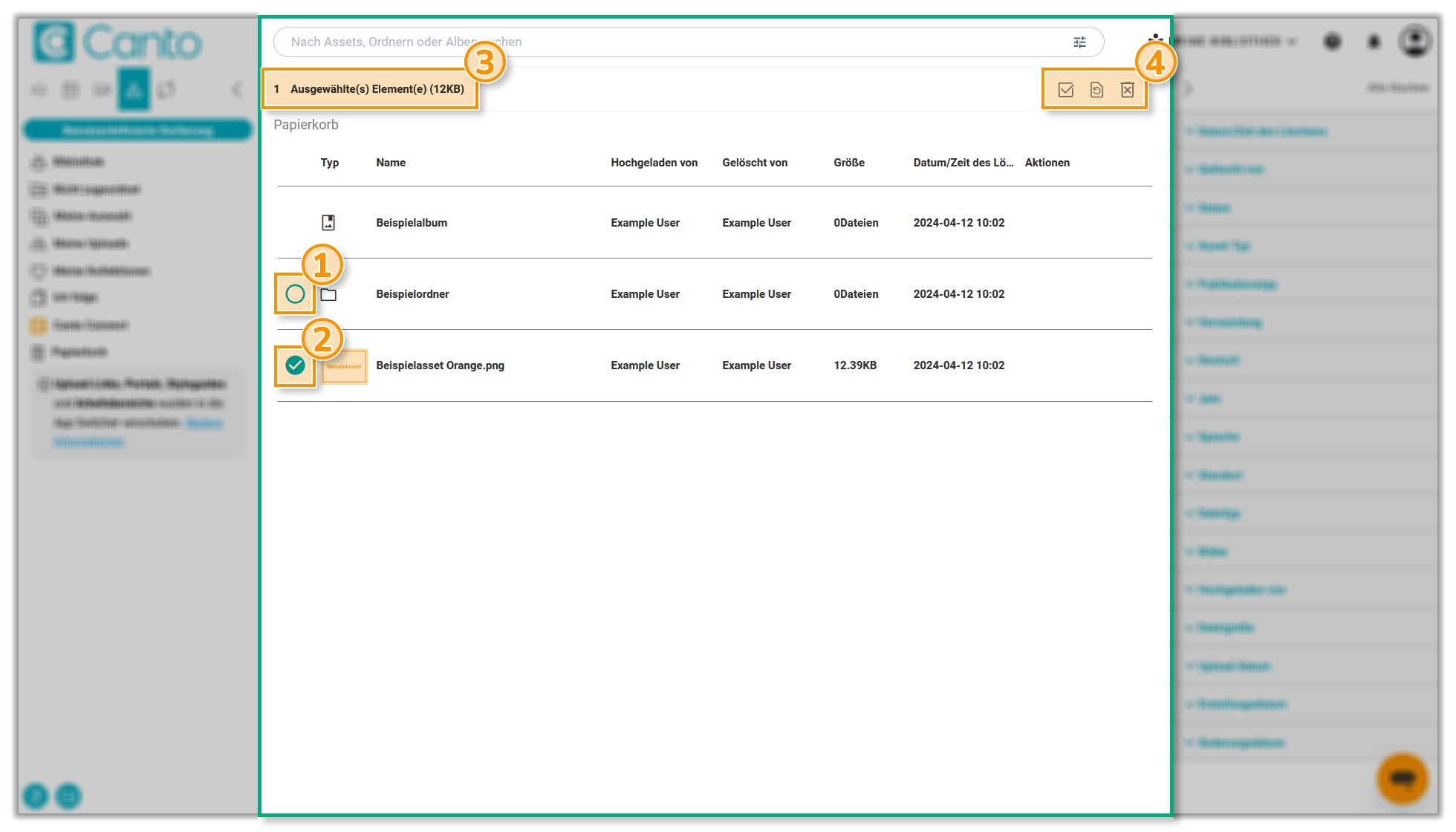This screenshot has width=1456, height=832.
Task: Click the album type icon of Beispielalbum
Action: [328, 222]
